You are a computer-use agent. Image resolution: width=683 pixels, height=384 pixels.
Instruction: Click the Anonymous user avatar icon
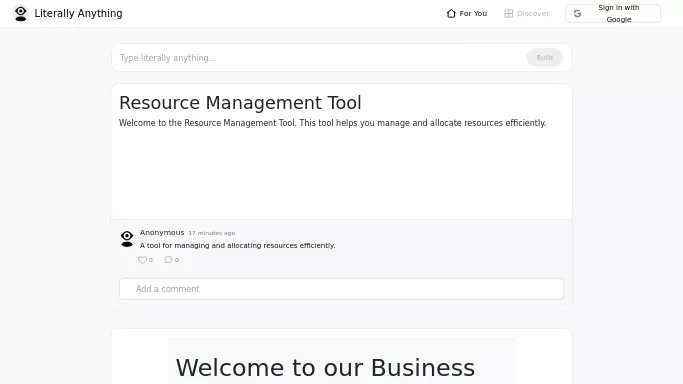pyautogui.click(x=127, y=239)
